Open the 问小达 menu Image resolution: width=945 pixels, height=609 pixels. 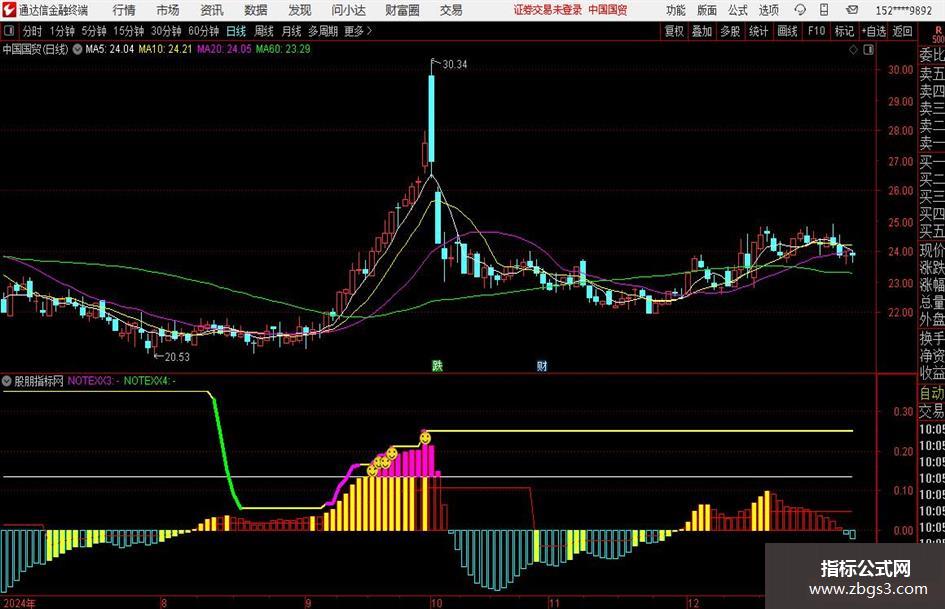[348, 10]
